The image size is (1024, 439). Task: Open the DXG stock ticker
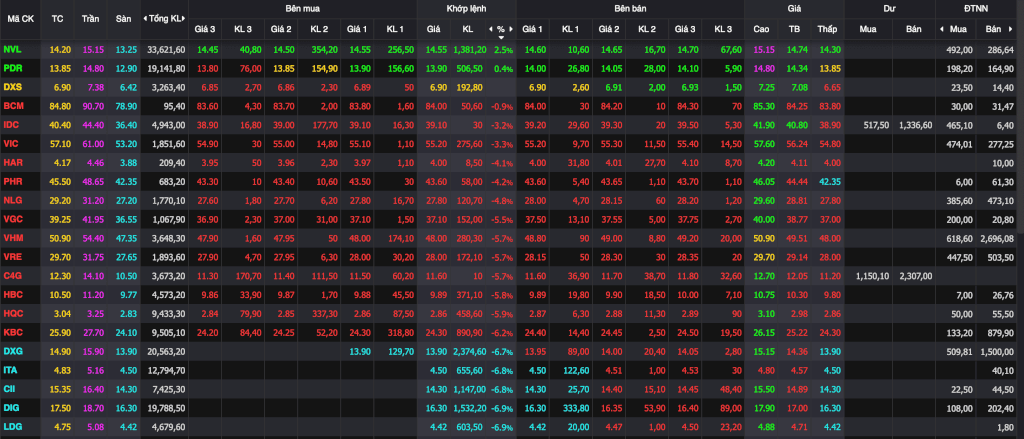click(x=12, y=350)
